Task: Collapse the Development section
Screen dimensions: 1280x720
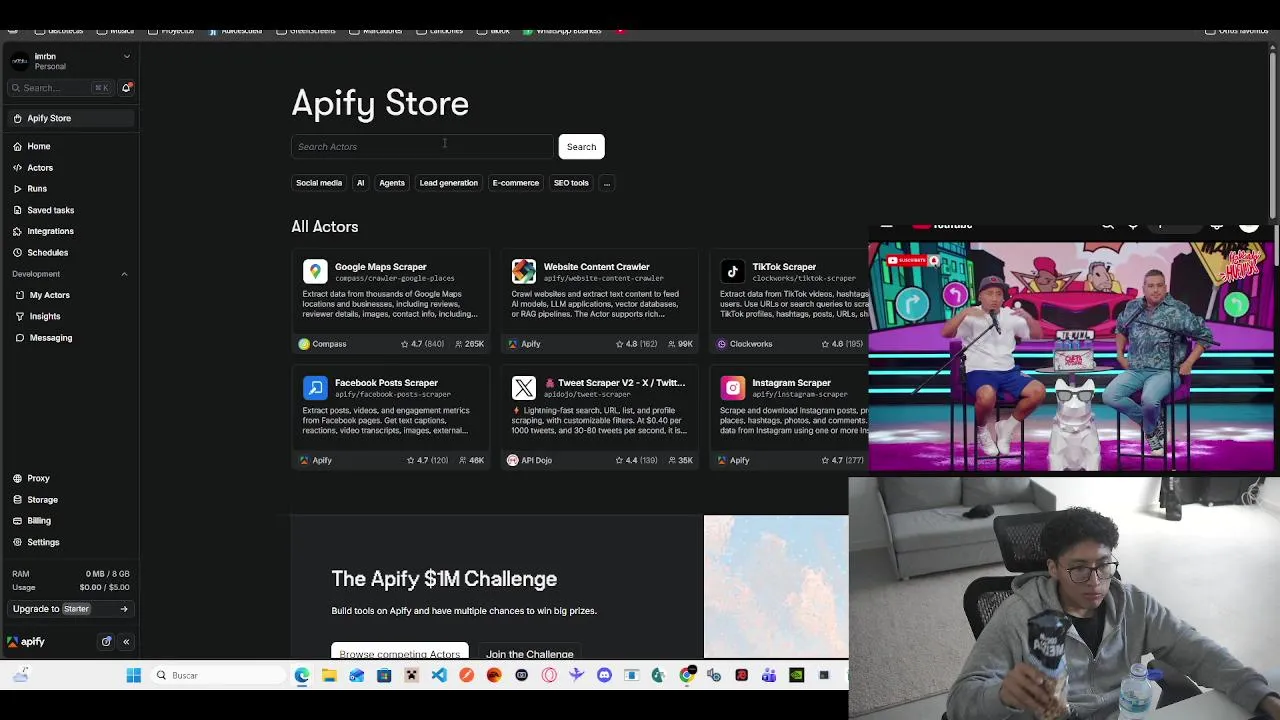Action: pos(124,274)
